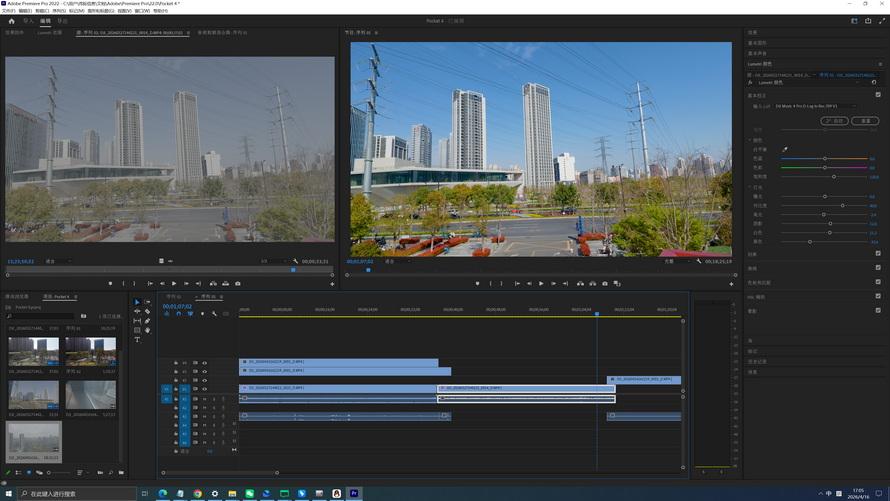Click the Razor tool icon

point(147,311)
